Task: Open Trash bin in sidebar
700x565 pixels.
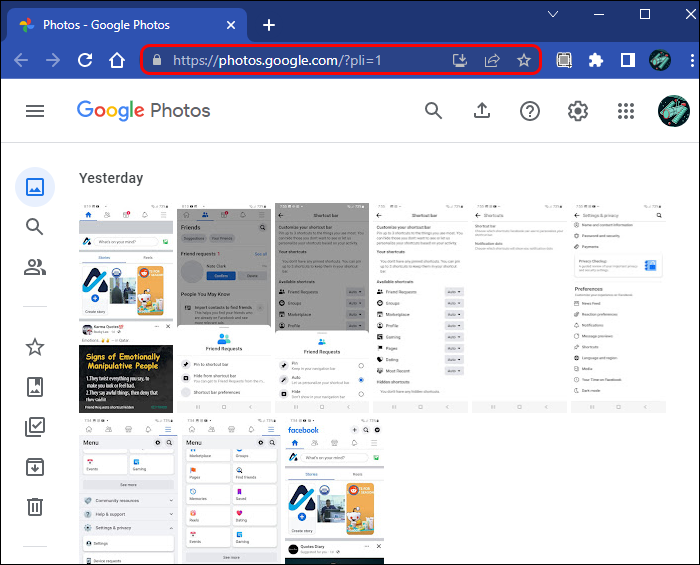Action: (35, 507)
